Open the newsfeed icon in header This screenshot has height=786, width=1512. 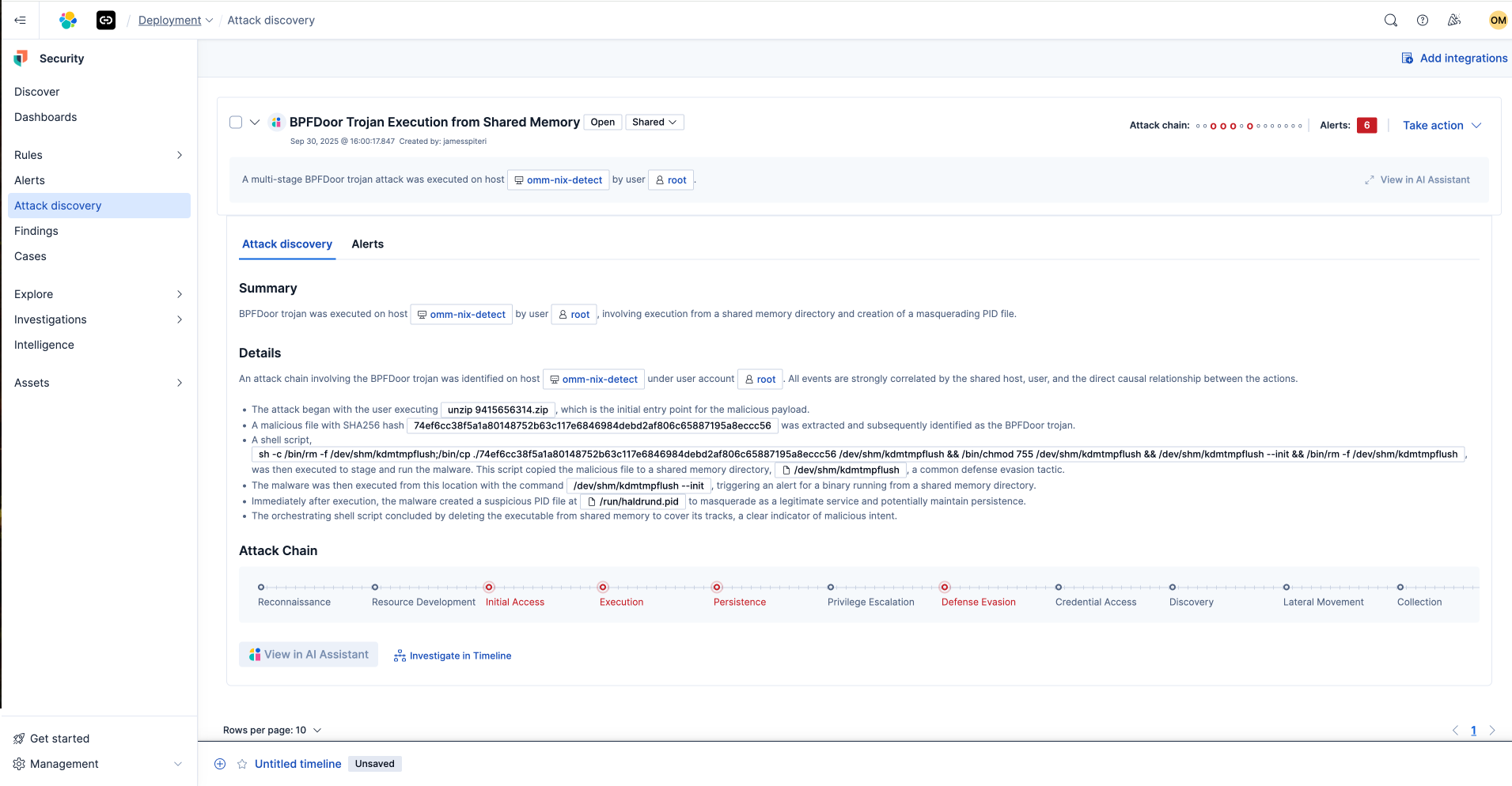1453,21
